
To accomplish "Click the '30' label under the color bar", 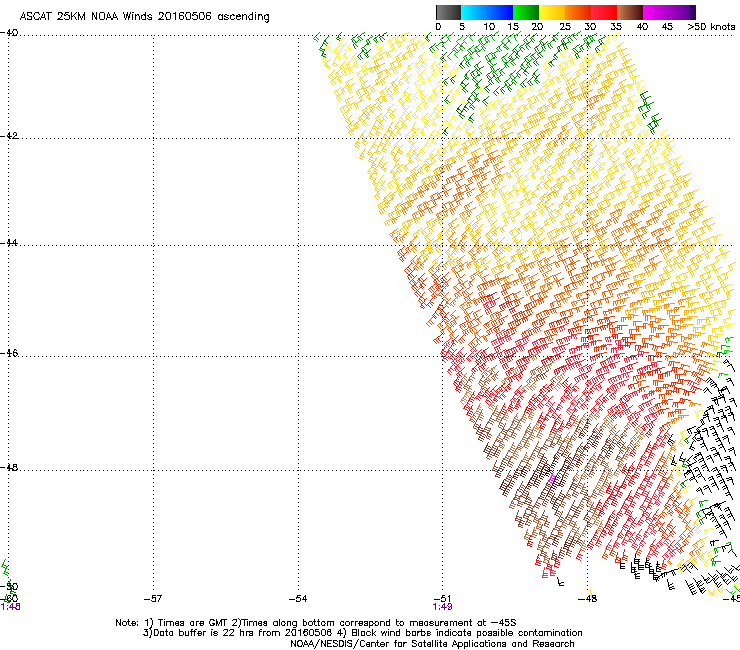I will (590, 27).
